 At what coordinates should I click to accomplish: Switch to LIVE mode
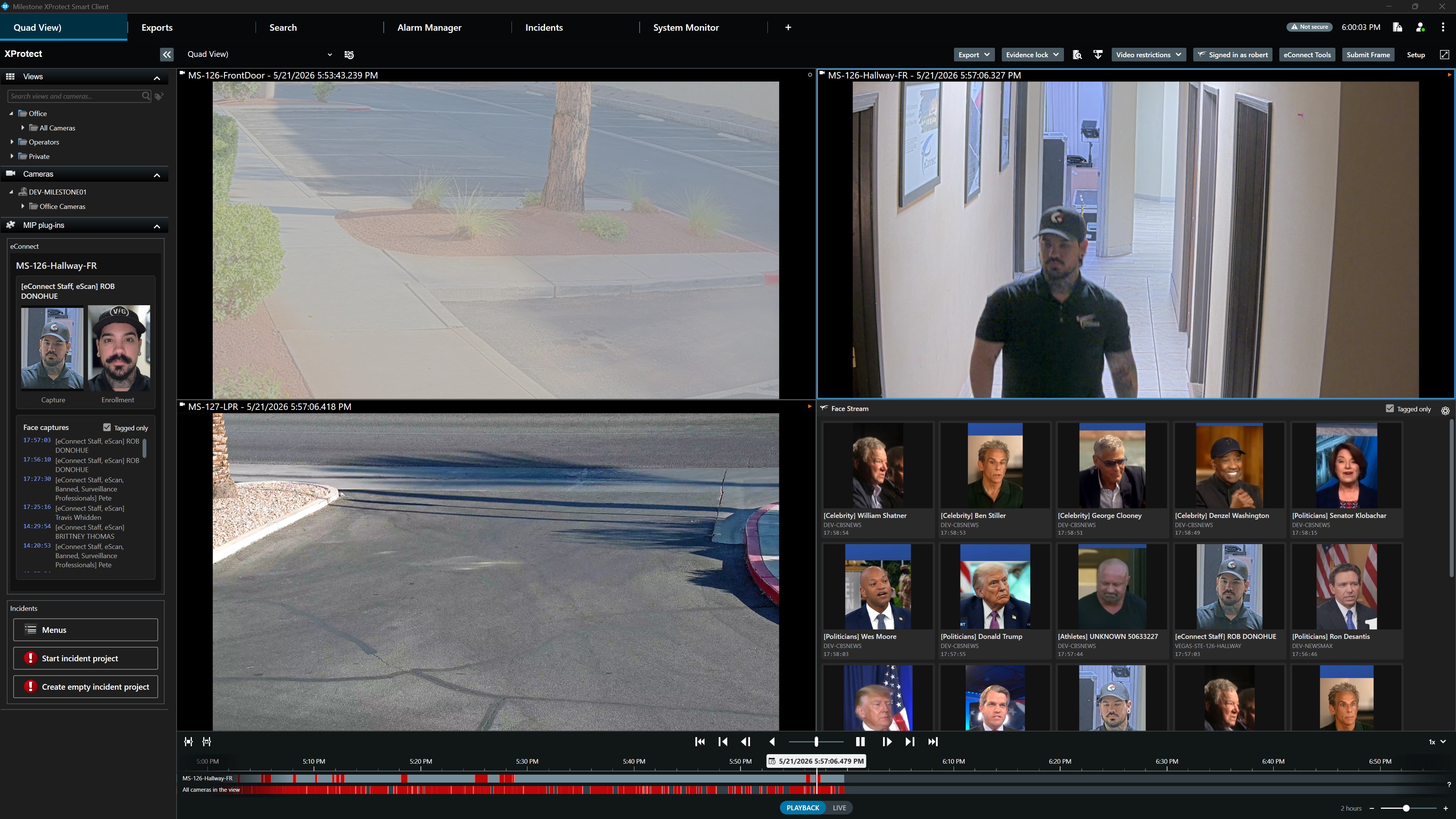click(x=839, y=808)
